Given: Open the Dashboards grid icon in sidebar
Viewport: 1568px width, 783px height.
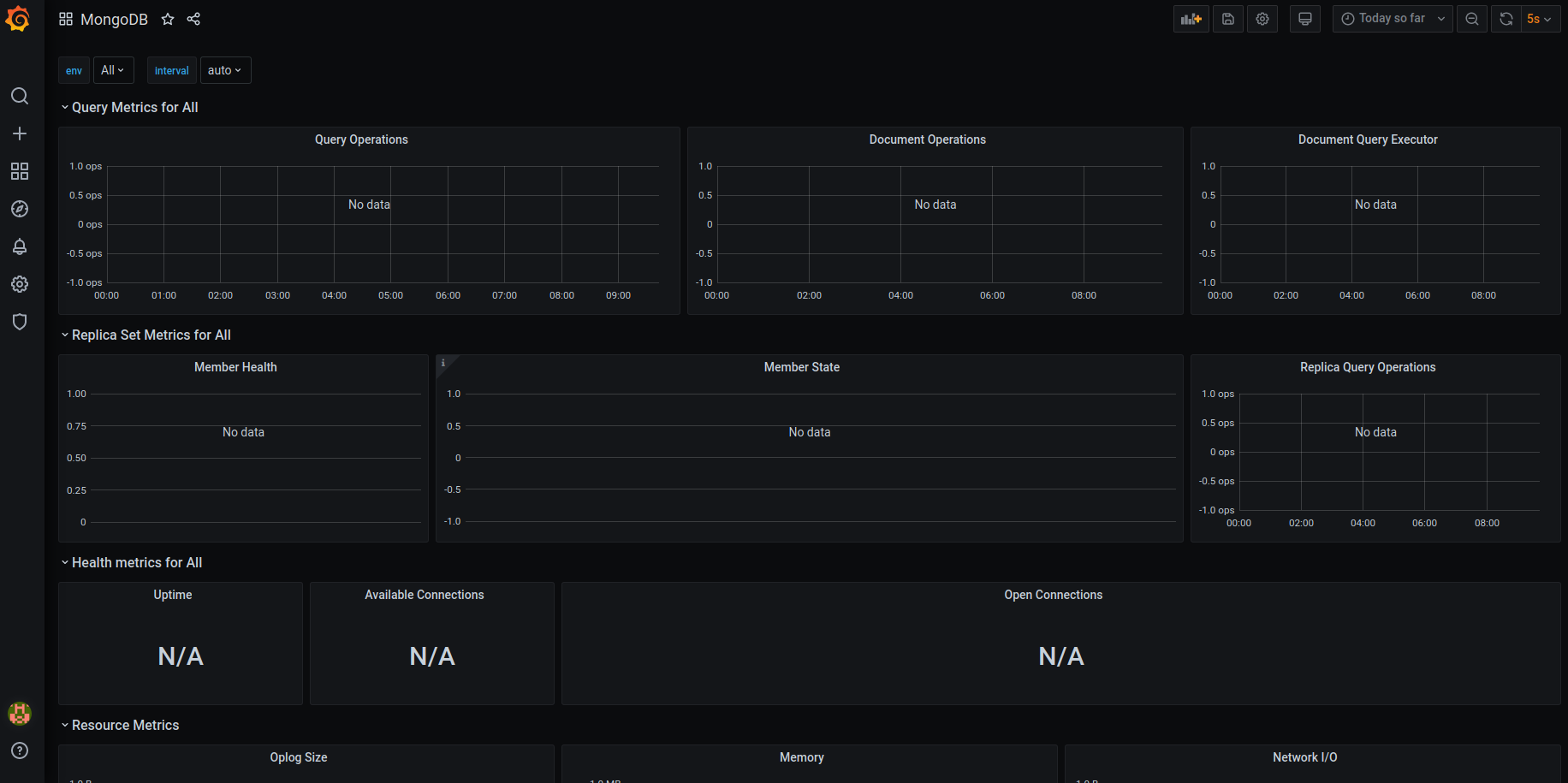Looking at the screenshot, I should pyautogui.click(x=20, y=171).
